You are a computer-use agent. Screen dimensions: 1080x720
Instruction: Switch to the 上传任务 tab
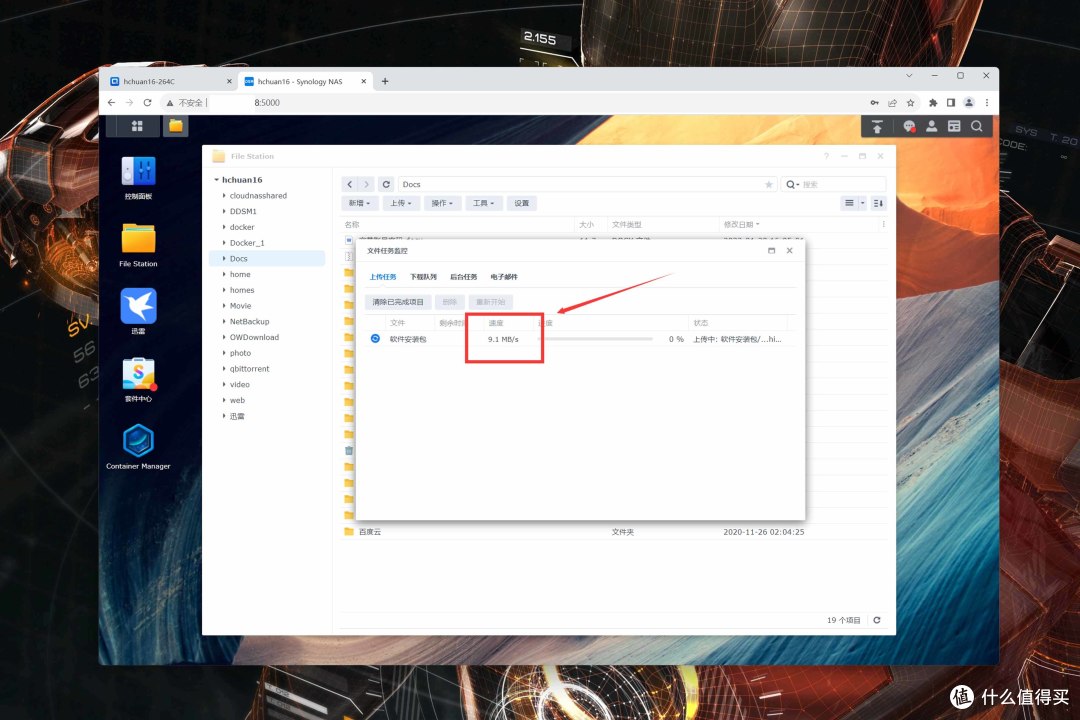coord(383,277)
